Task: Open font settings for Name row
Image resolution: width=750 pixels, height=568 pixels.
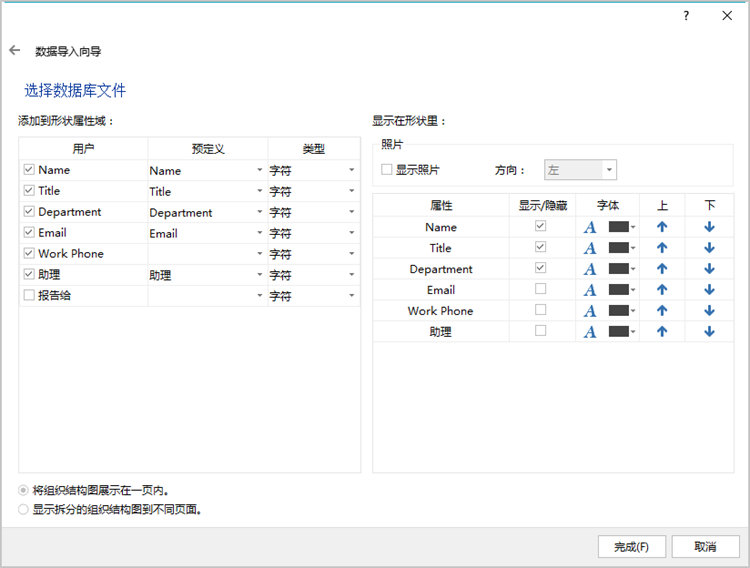Action: [590, 227]
